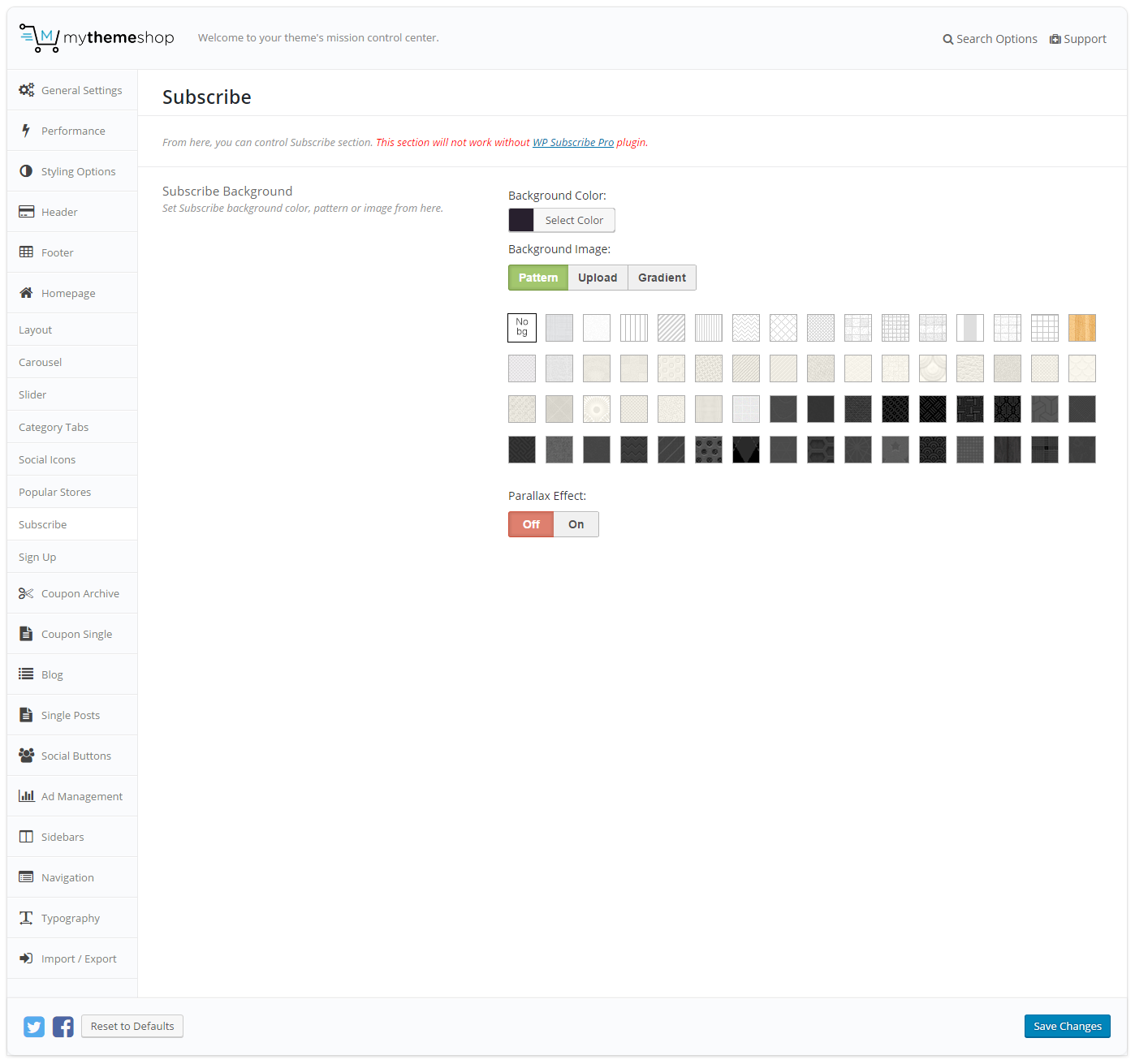Switch to the Gradient background tab
The image size is (1135, 1064).
click(x=662, y=278)
